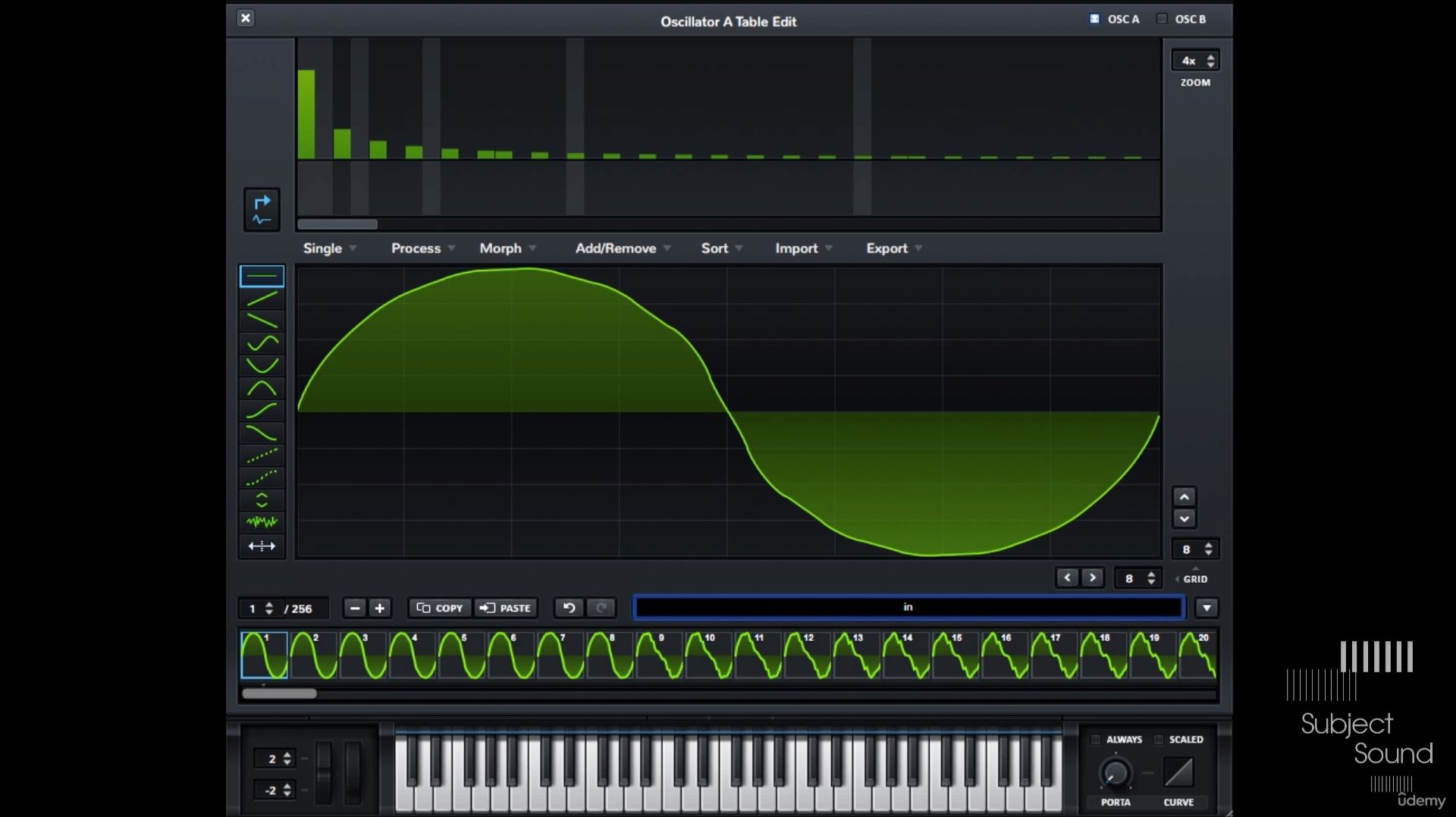The height and width of the screenshot is (817, 1456).
Task: Remove the current frame with minus
Action: click(354, 608)
